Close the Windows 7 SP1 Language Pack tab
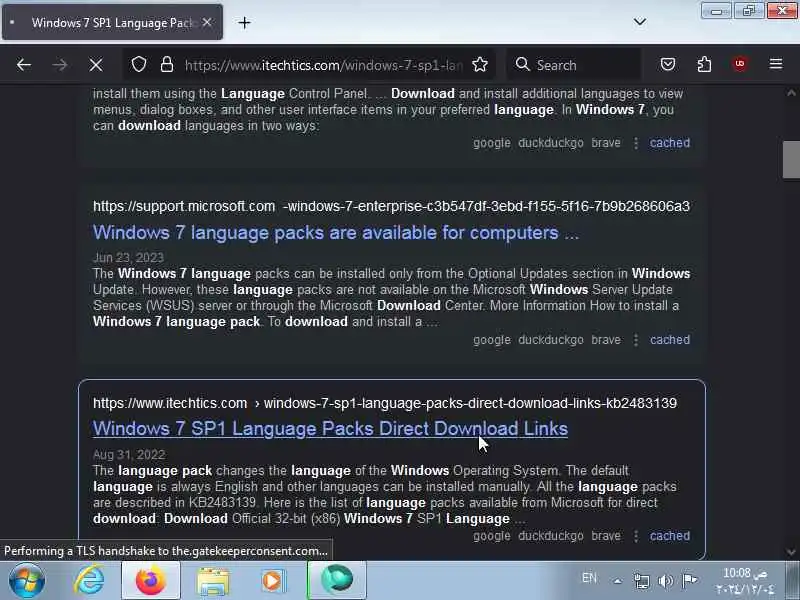Viewport: 800px width, 600px height. click(207, 22)
